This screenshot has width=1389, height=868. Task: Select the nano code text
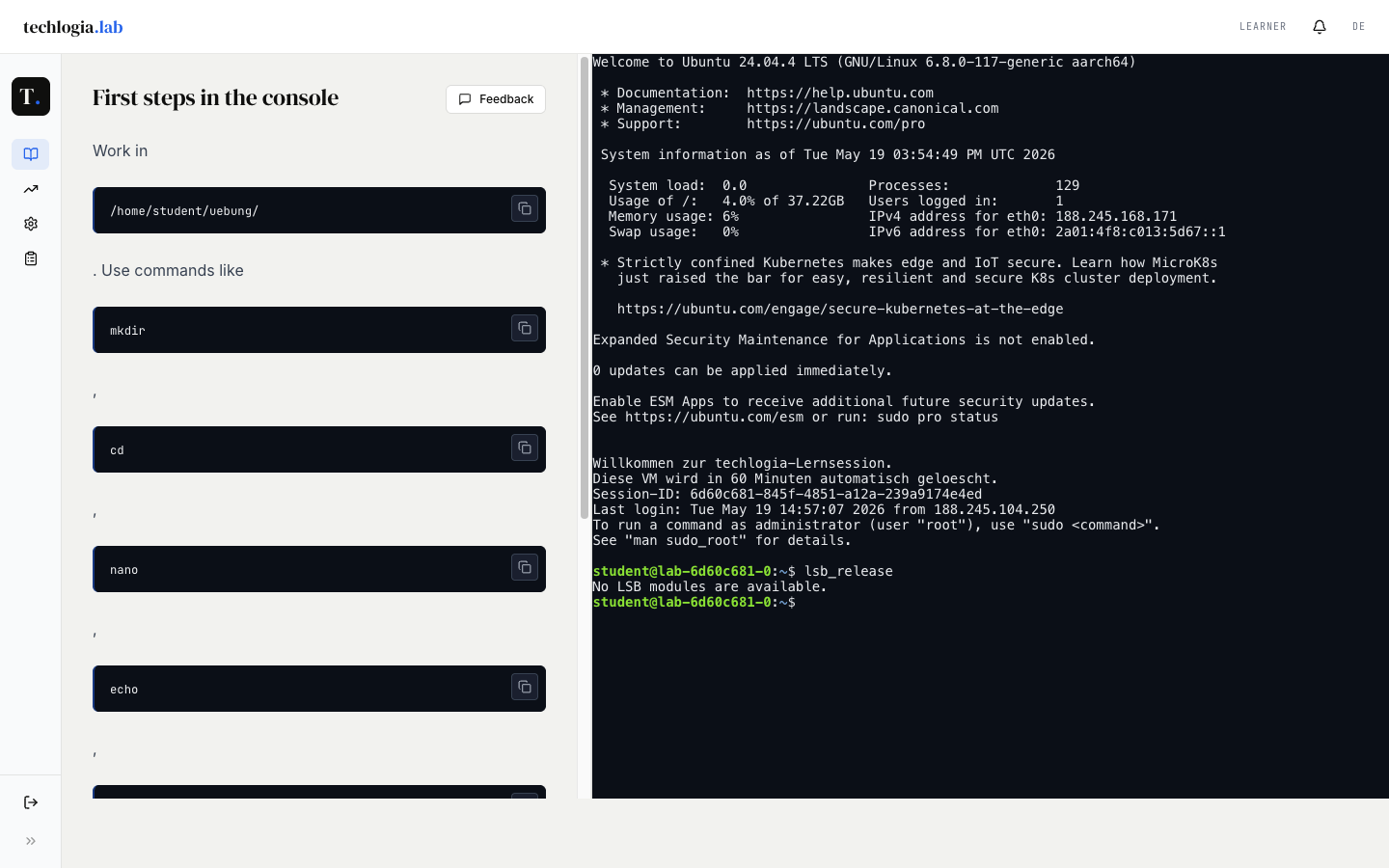click(123, 569)
